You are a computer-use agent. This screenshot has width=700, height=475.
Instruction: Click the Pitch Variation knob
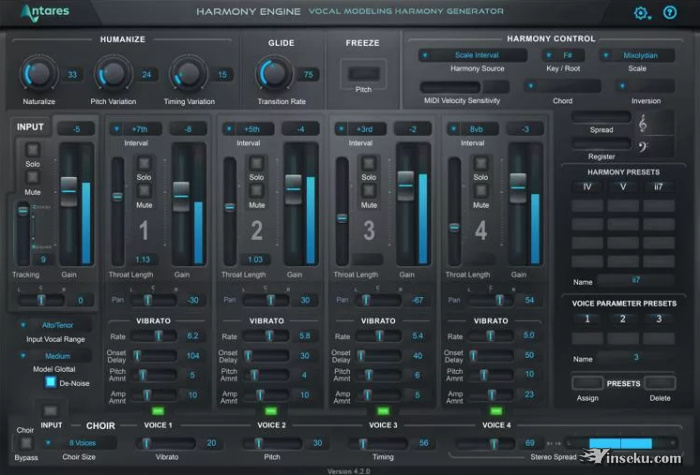(x=113, y=74)
